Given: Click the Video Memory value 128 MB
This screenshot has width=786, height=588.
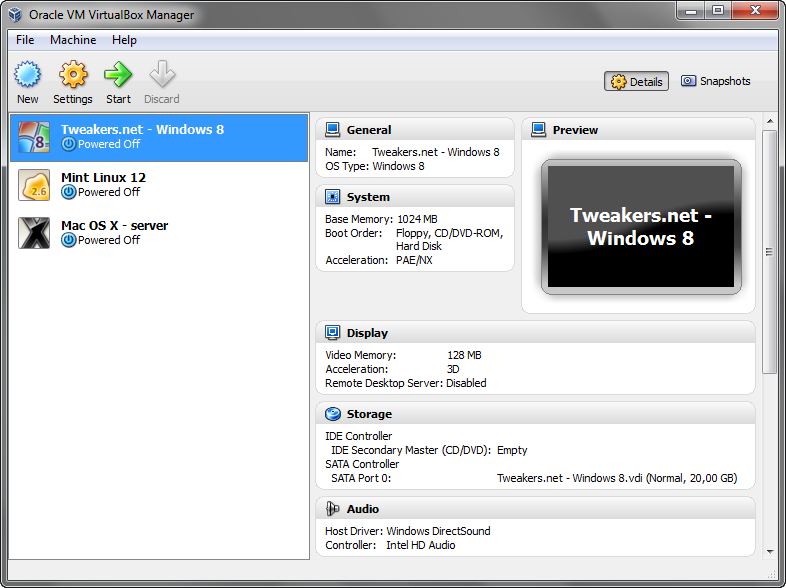Looking at the screenshot, I should point(464,355).
